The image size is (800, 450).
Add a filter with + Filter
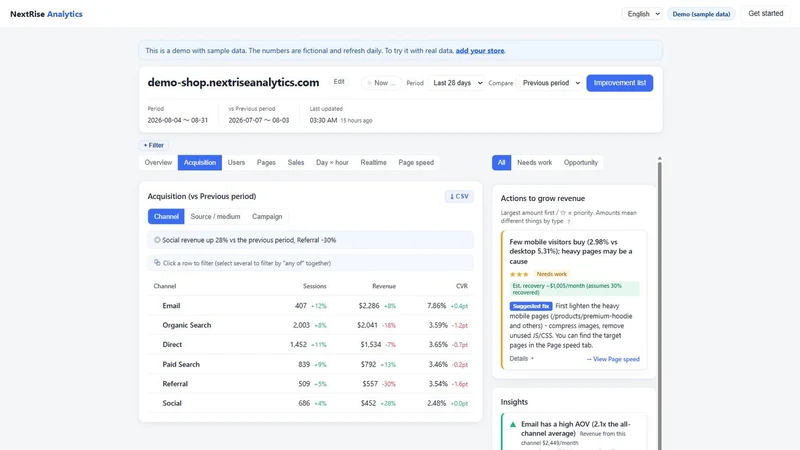click(x=154, y=145)
